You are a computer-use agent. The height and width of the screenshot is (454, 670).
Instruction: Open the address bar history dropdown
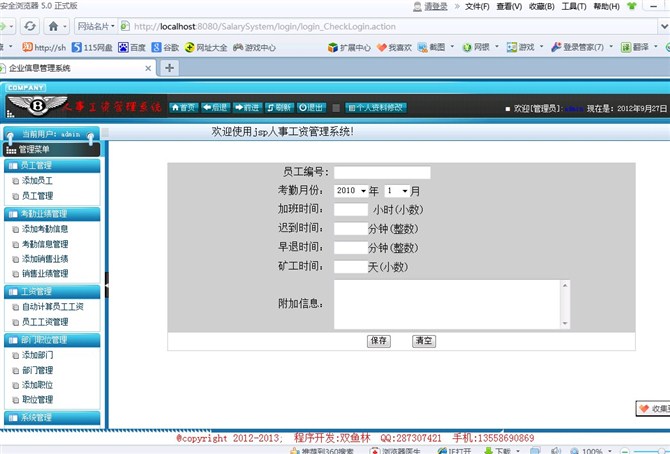664,27
